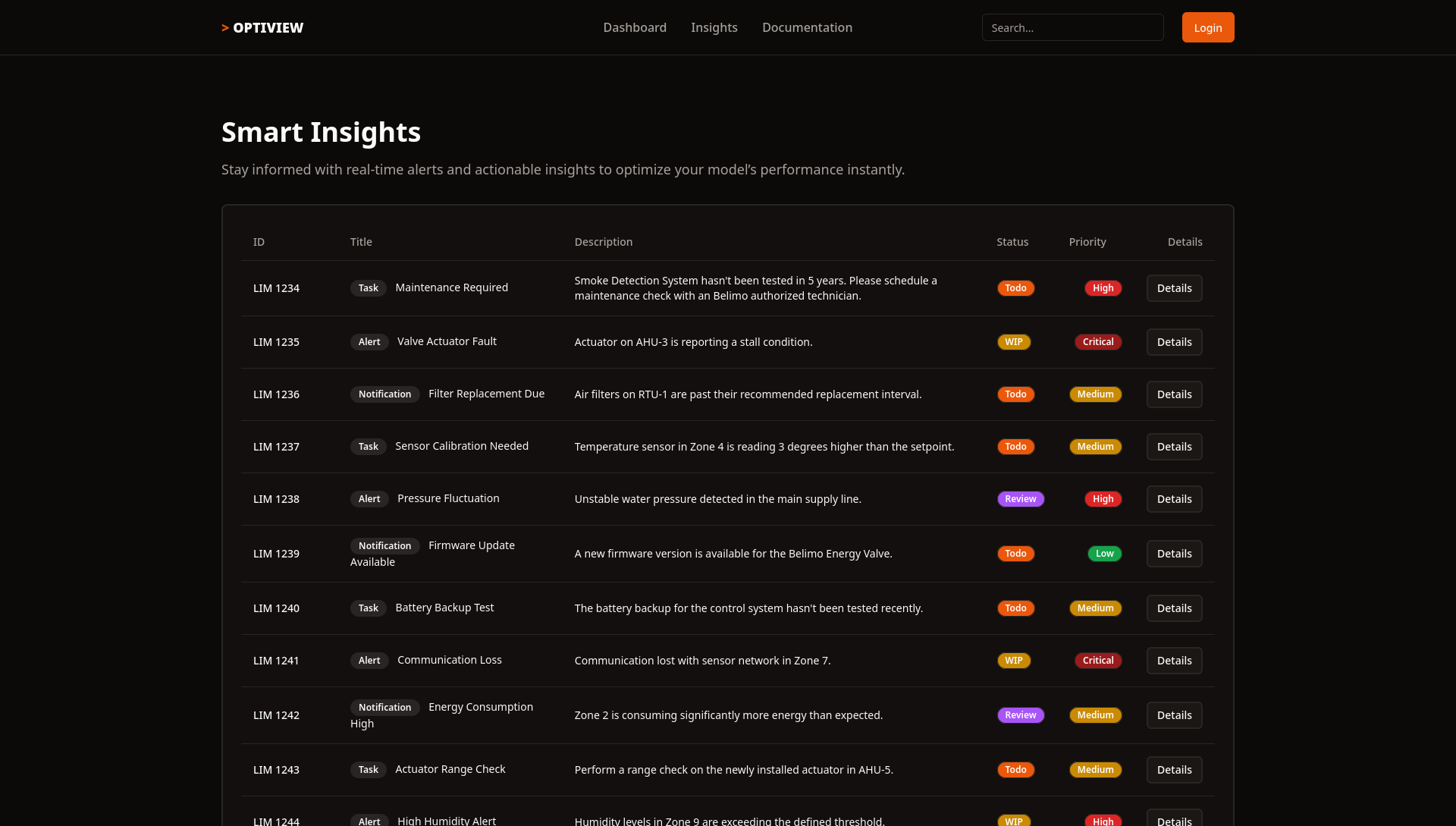Open the Documentation link
Viewport: 1456px width, 826px height.
pos(807,28)
